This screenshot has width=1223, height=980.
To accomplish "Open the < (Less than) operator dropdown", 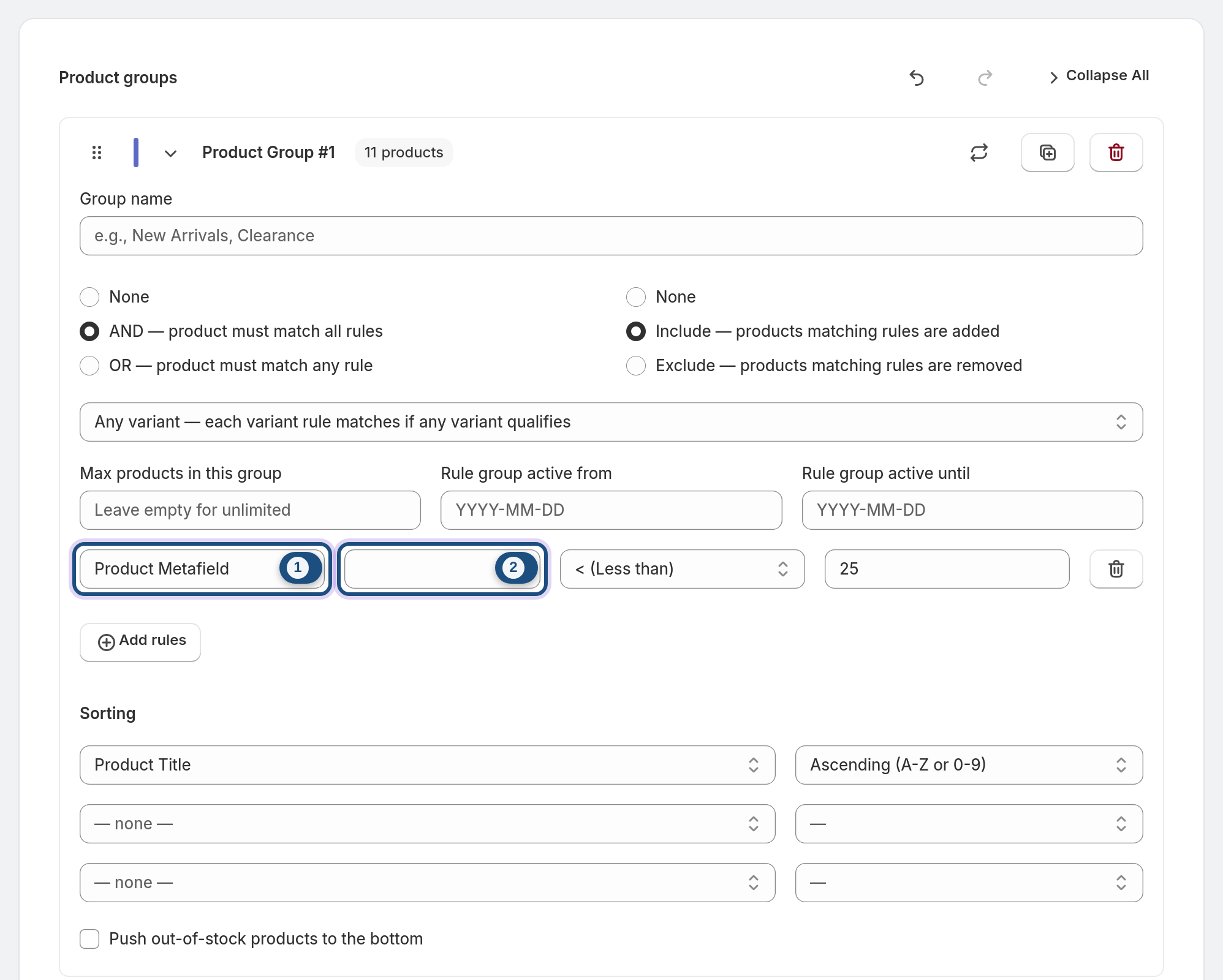I will click(683, 569).
